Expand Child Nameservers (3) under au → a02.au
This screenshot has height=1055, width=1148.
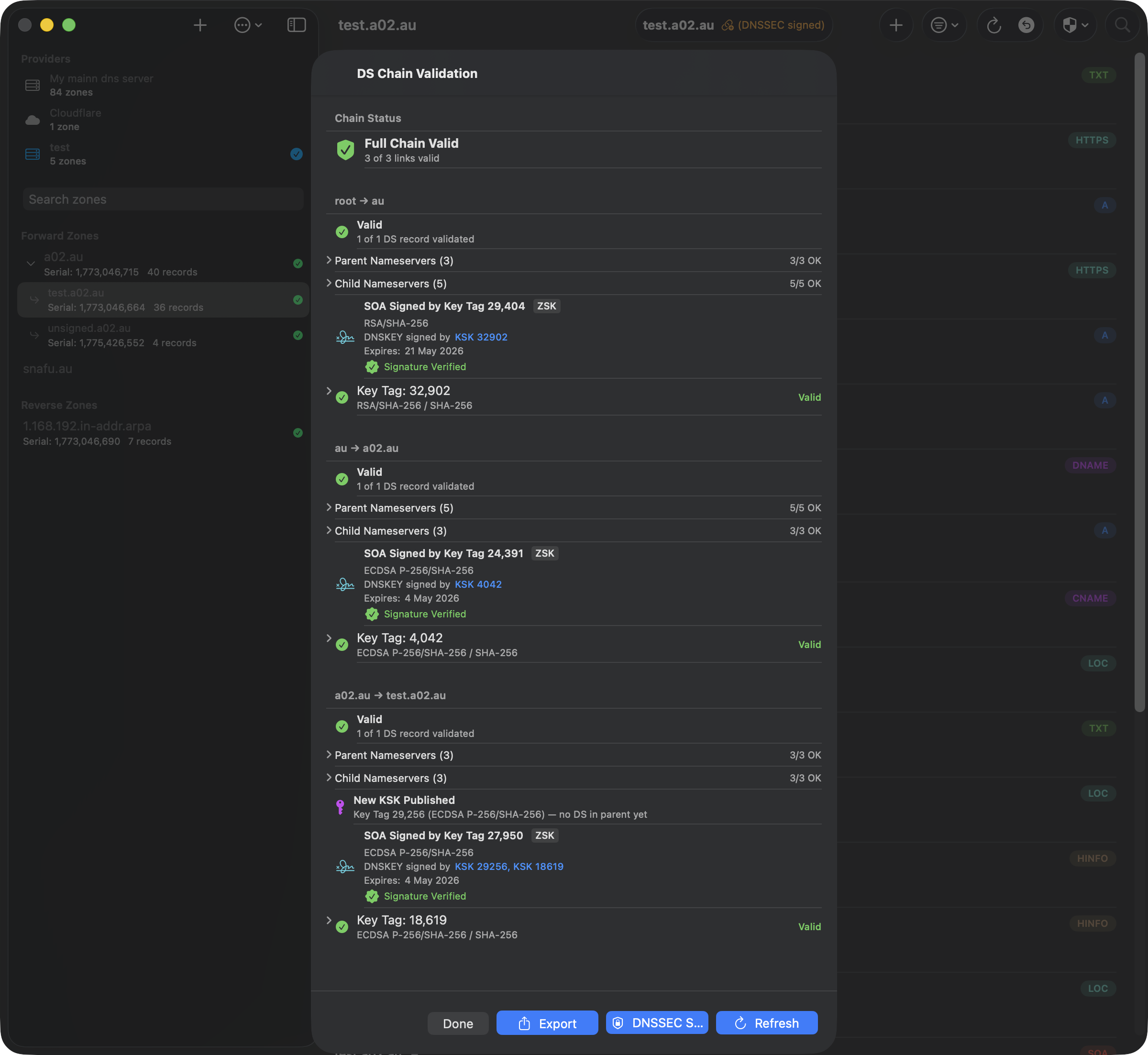pyautogui.click(x=329, y=530)
